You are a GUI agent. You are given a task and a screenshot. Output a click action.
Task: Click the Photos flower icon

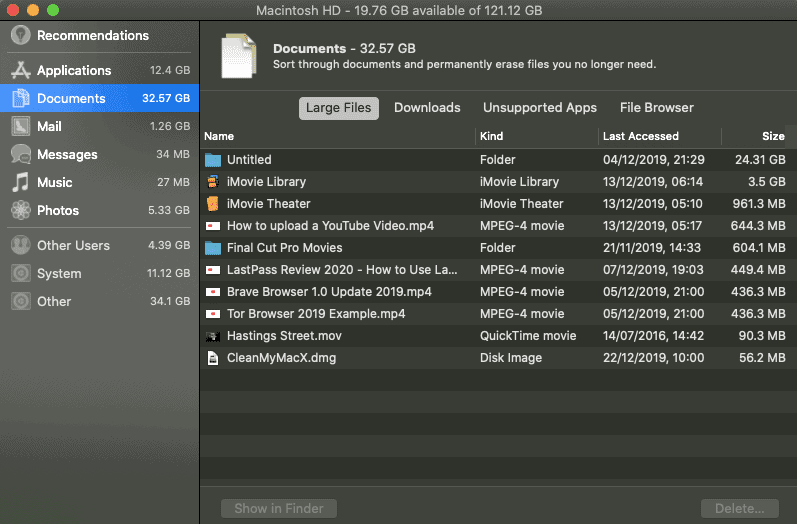[20, 211]
